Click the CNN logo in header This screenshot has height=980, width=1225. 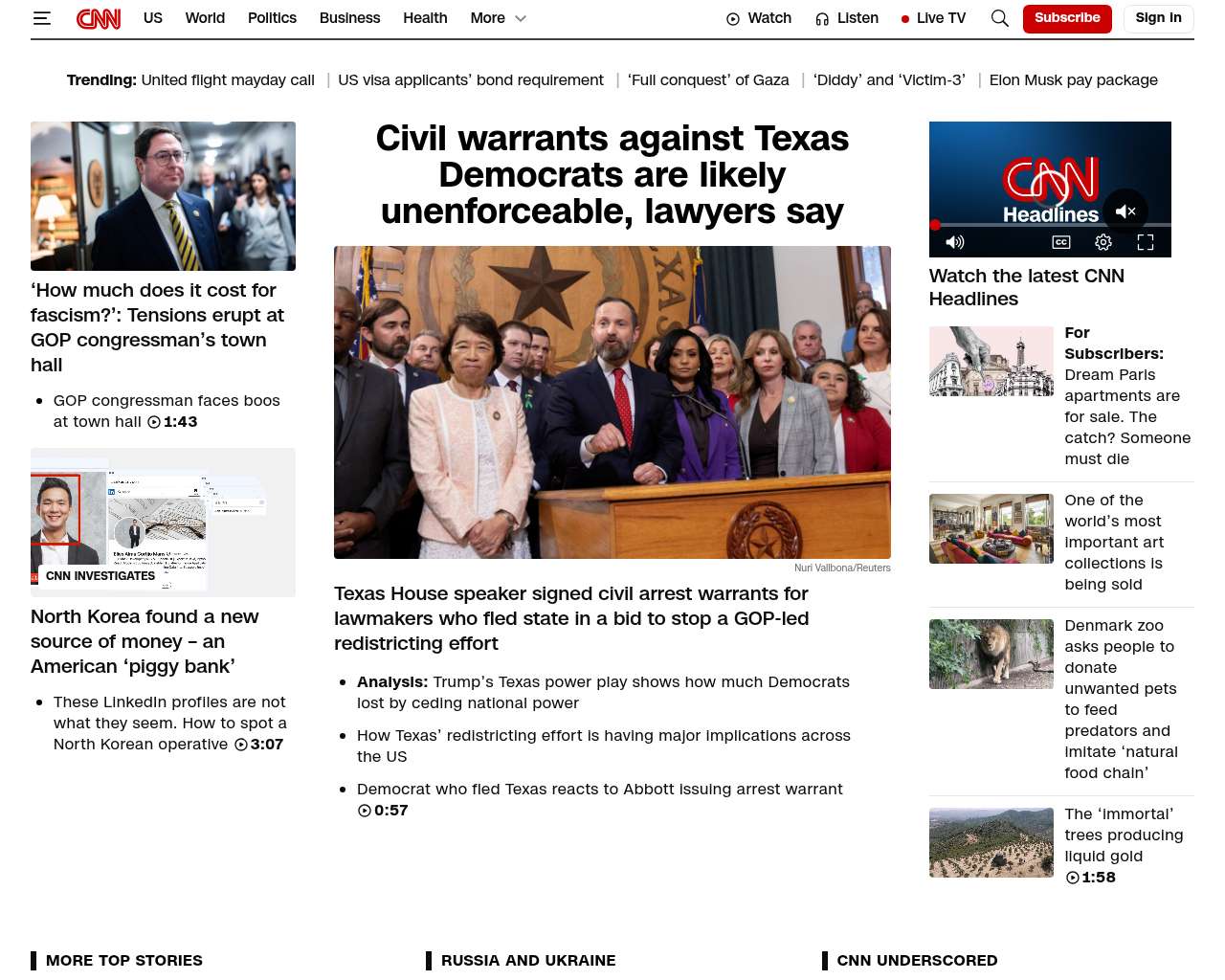[x=99, y=18]
